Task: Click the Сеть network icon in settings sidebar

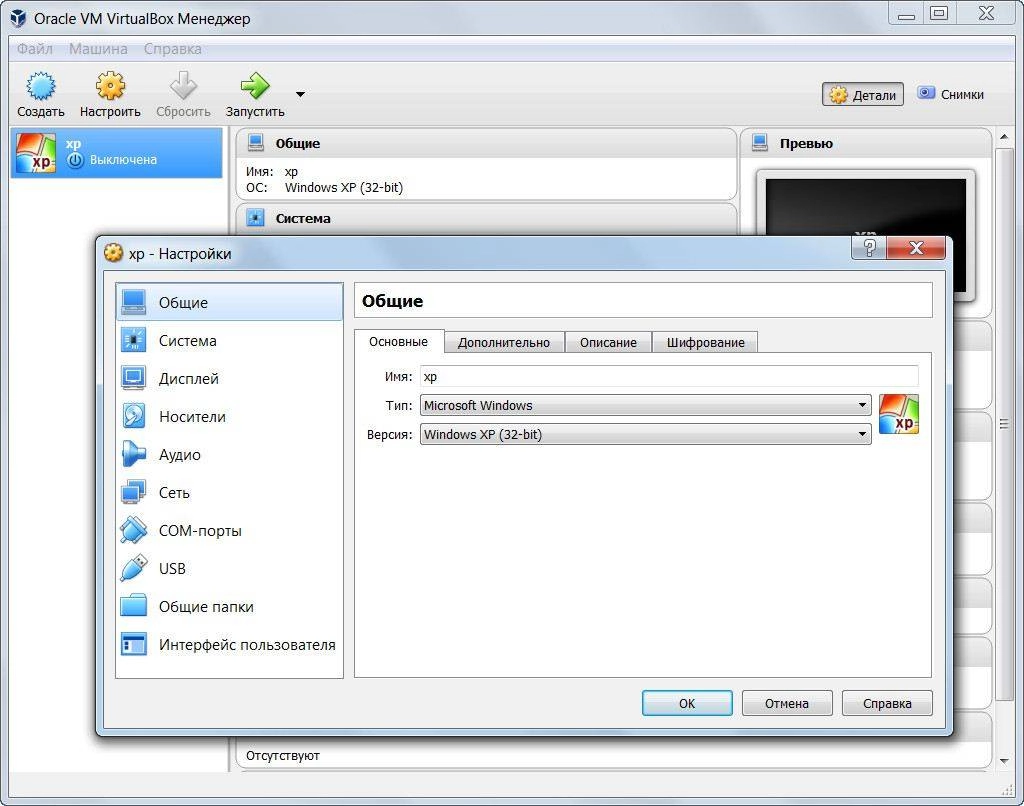Action: (x=134, y=492)
